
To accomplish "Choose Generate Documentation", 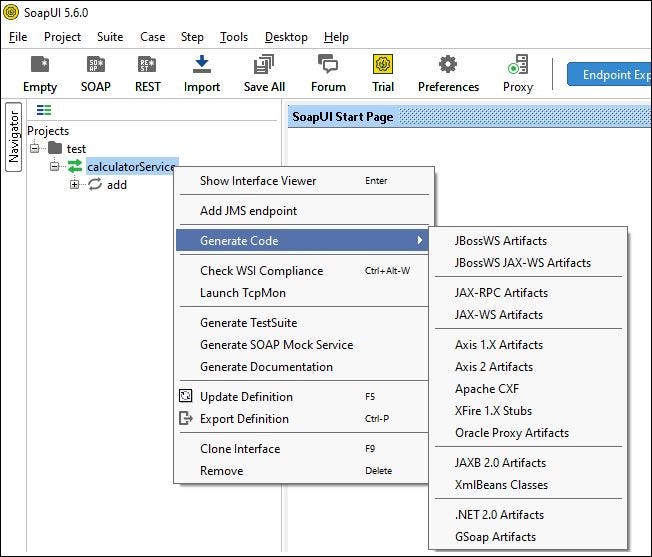I will coord(304,367).
